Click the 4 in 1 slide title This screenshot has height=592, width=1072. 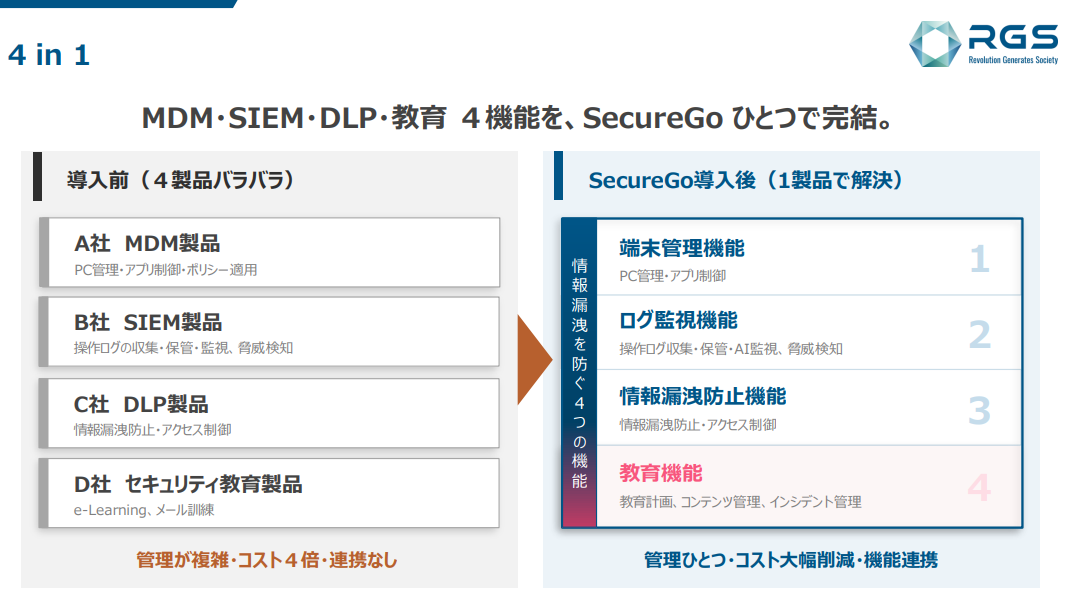click(49, 55)
